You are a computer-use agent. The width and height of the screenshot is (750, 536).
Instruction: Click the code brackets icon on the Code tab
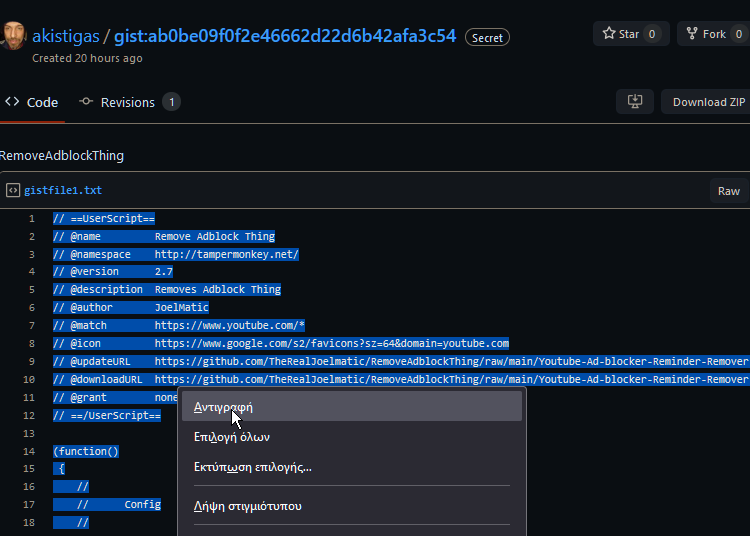coord(12,101)
